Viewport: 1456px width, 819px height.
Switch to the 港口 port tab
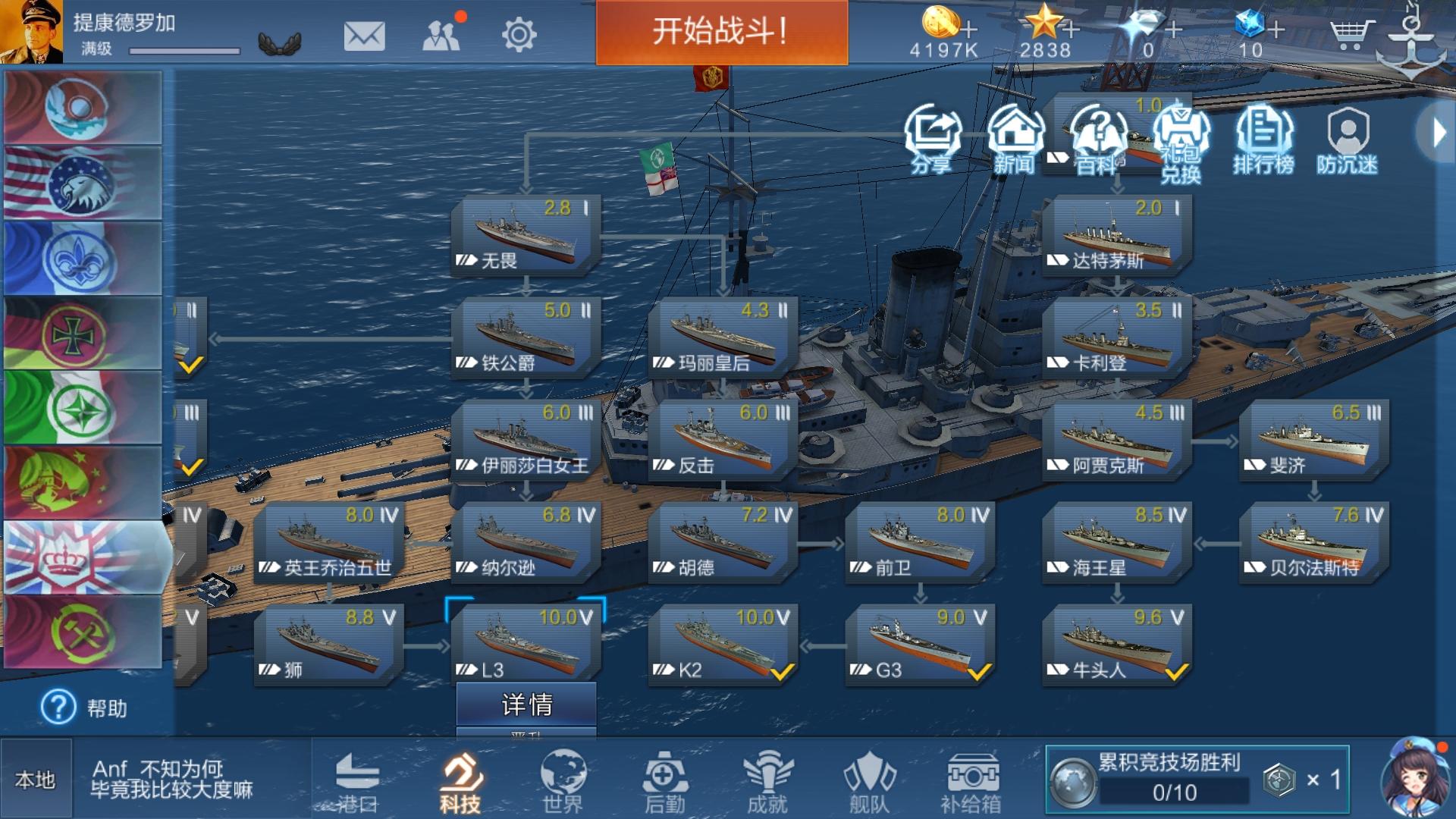point(357,783)
